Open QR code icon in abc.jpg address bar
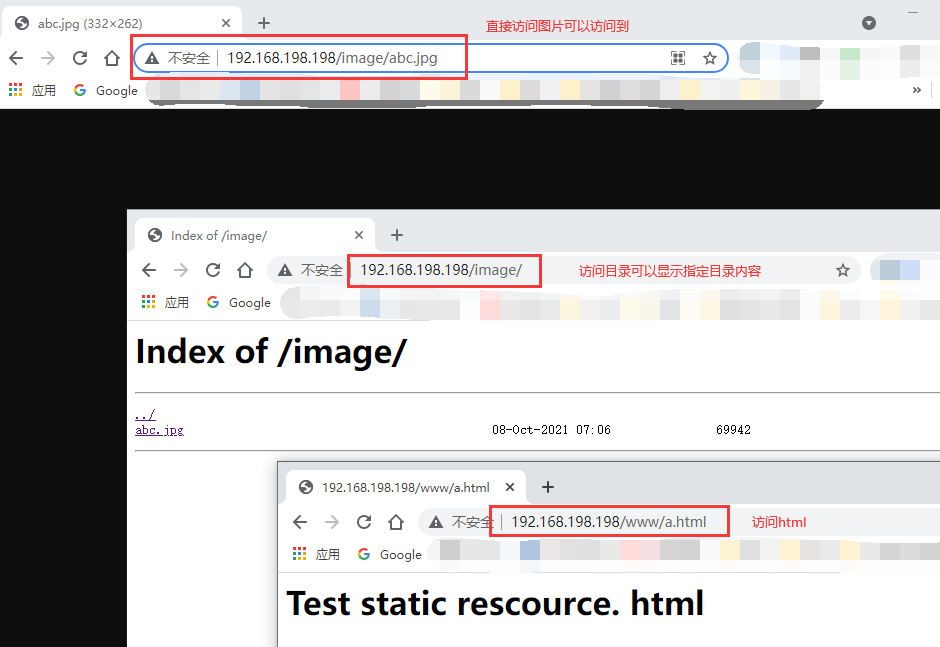Screen dimensions: 940x647 click(678, 58)
